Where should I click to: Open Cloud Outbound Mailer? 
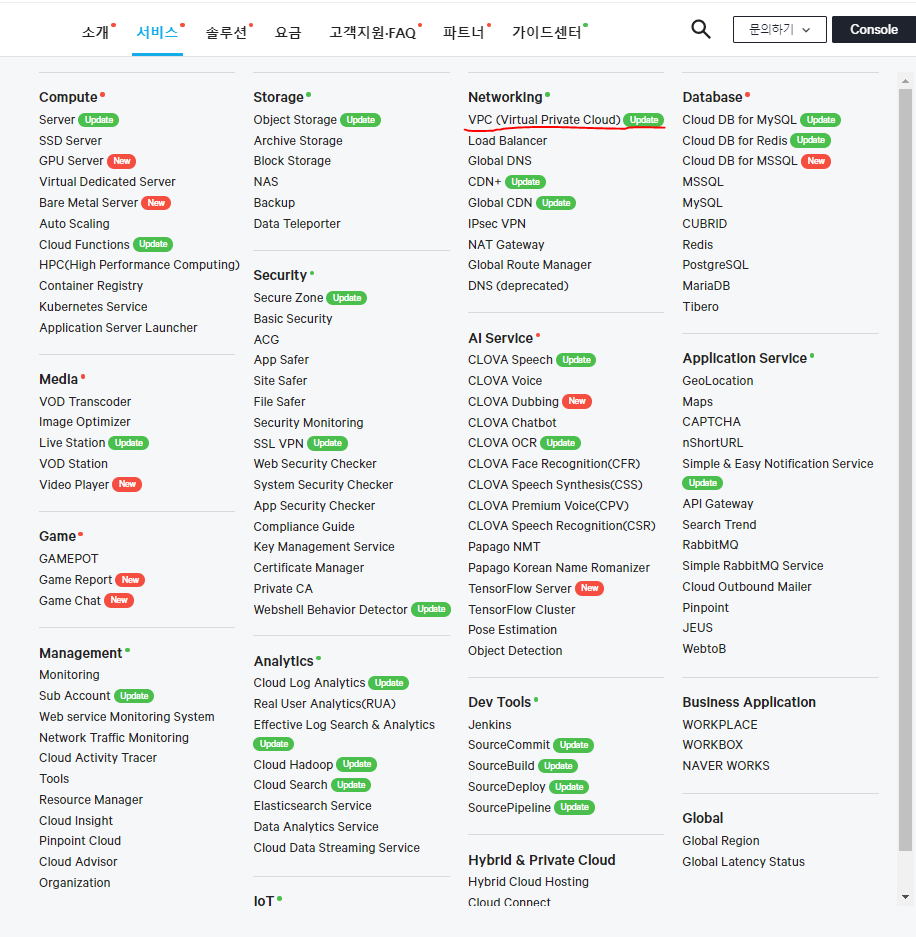(746, 587)
